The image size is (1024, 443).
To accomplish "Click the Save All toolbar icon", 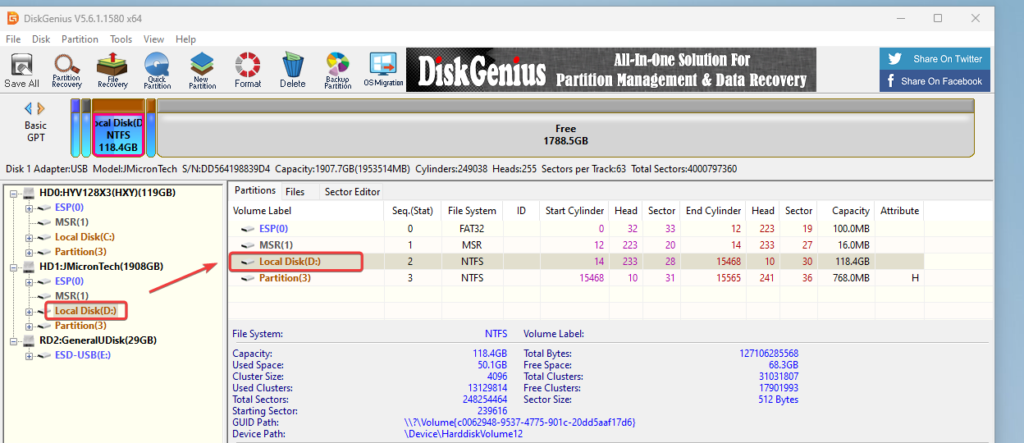I will coord(22,71).
